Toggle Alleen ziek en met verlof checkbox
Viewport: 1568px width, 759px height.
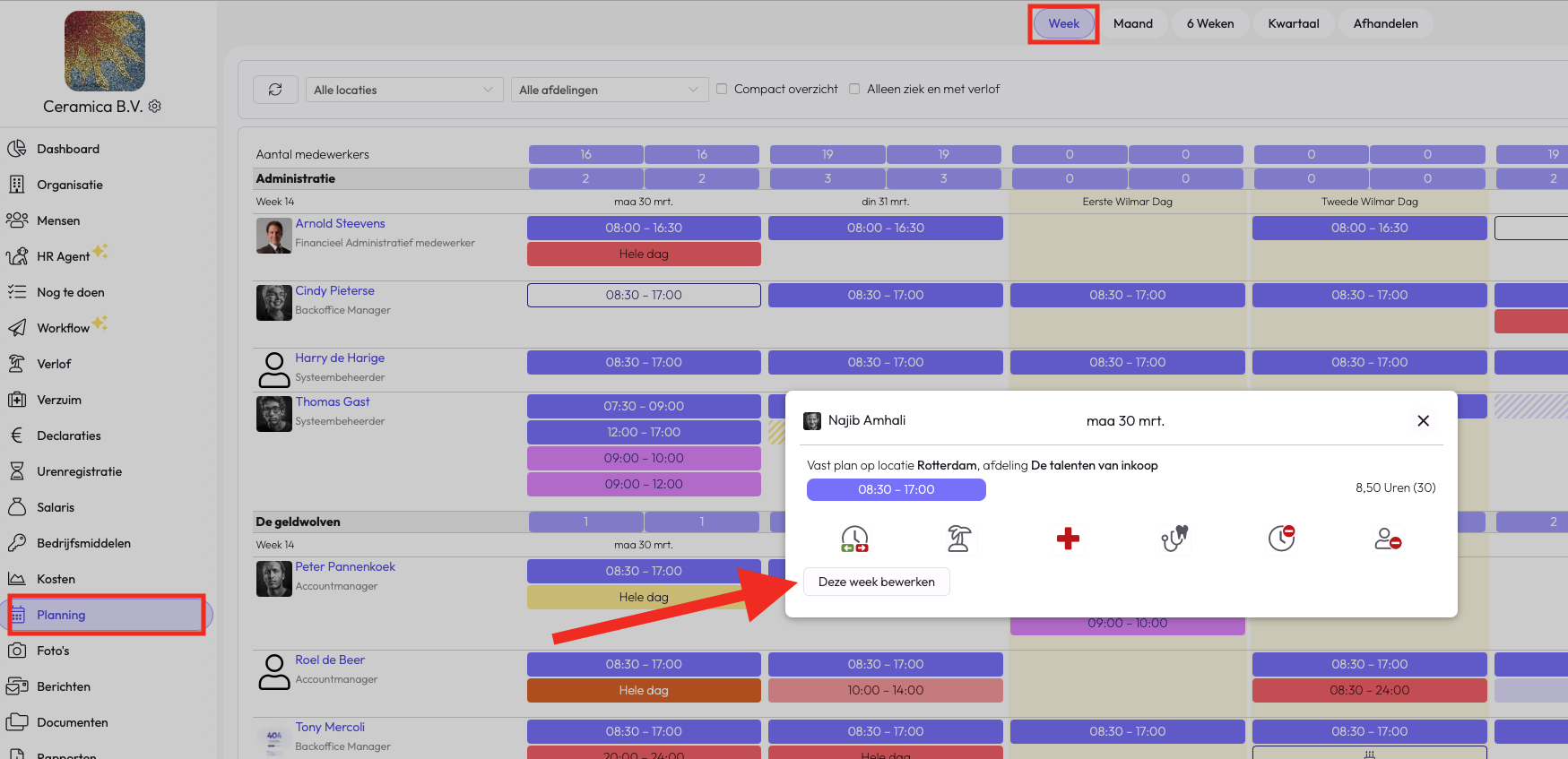coord(854,89)
